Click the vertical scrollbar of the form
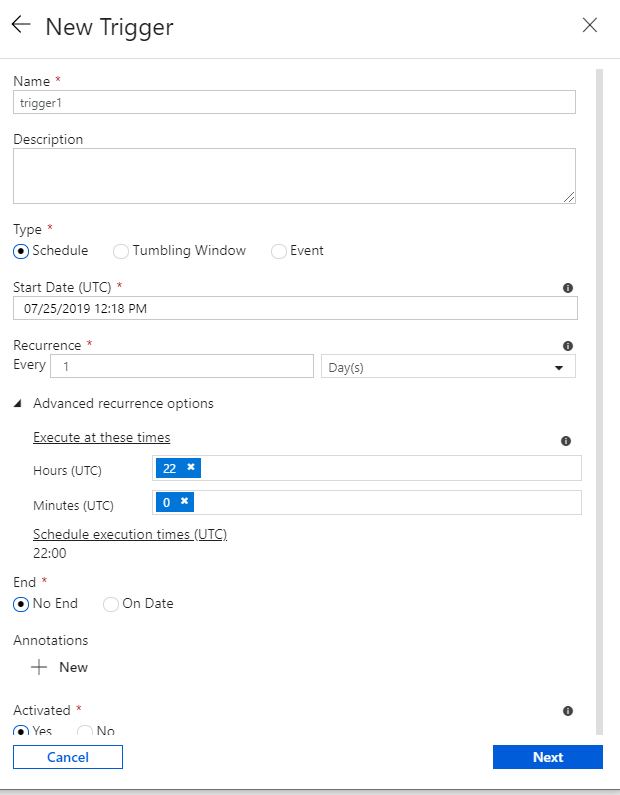This screenshot has width=620, height=795. tap(599, 402)
